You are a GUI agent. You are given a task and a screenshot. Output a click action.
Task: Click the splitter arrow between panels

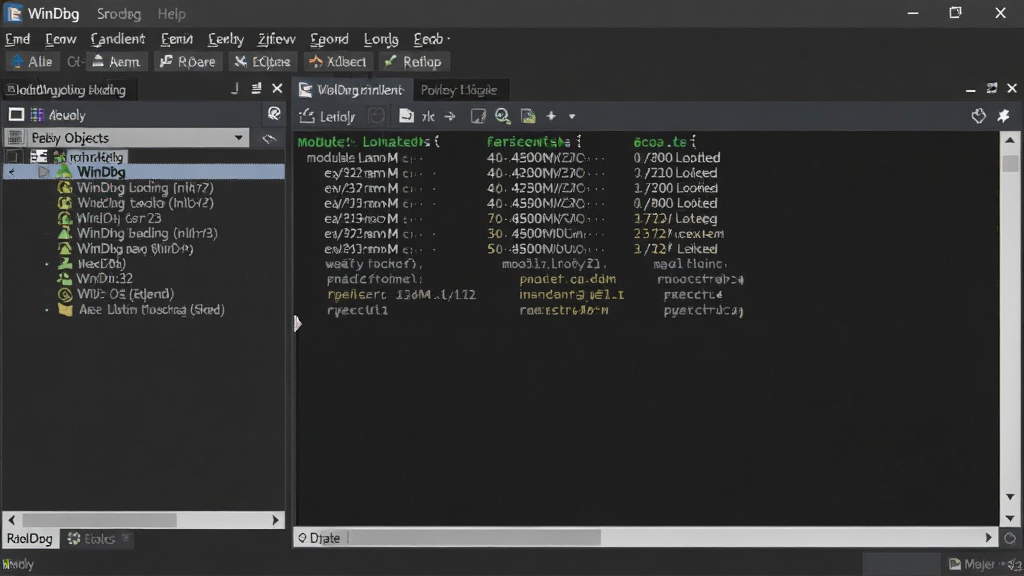coord(297,323)
